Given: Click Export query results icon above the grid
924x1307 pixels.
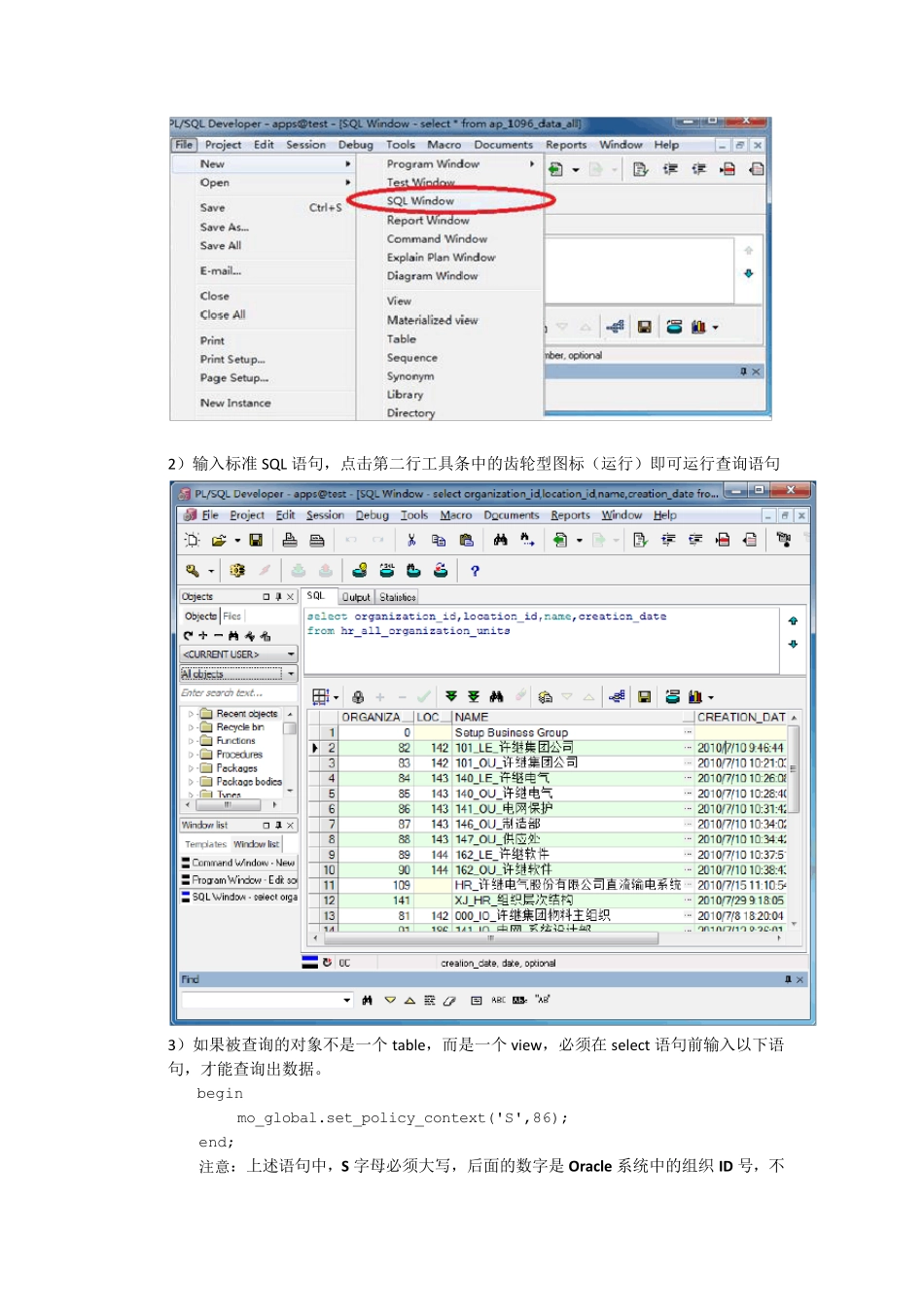Looking at the screenshot, I should click(x=672, y=696).
